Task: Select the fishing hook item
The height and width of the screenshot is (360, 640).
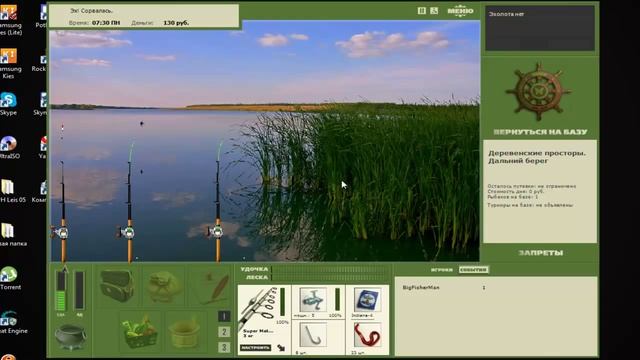Action: [313, 335]
